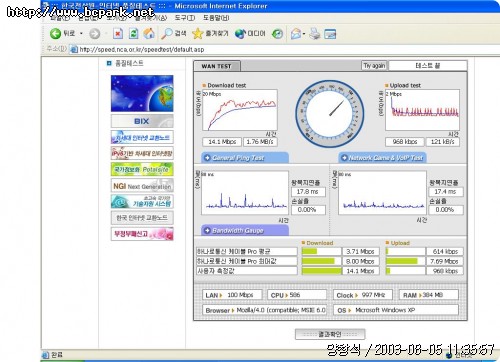Click the 8.00 Mbps download bar
The image size is (500, 362).
(x=322, y=261)
